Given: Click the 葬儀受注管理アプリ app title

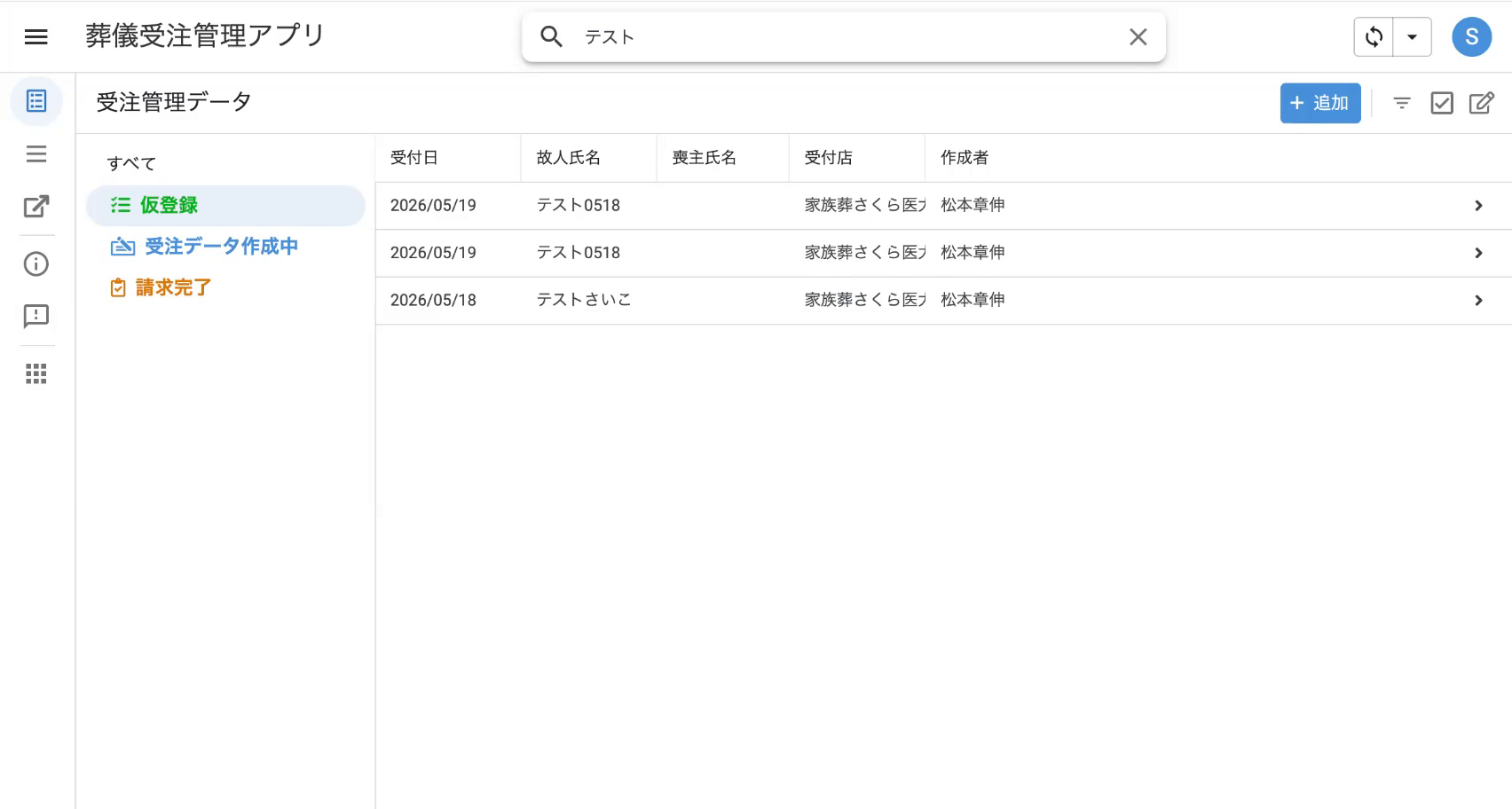Looking at the screenshot, I should (205, 35).
